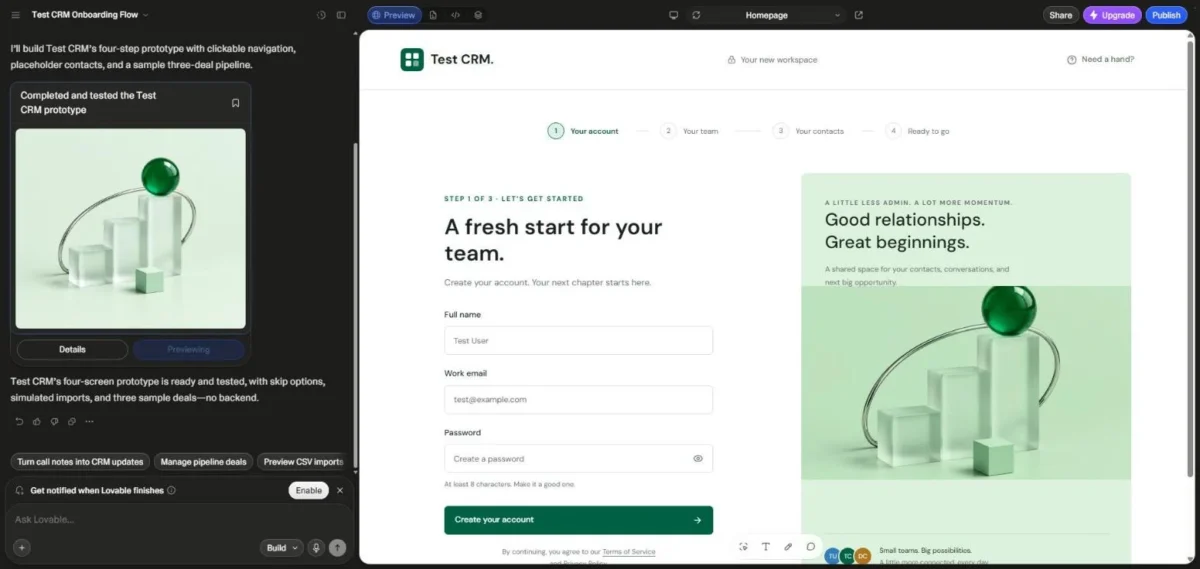Select suggestion Turn call notes into CRM updates

tap(80, 462)
